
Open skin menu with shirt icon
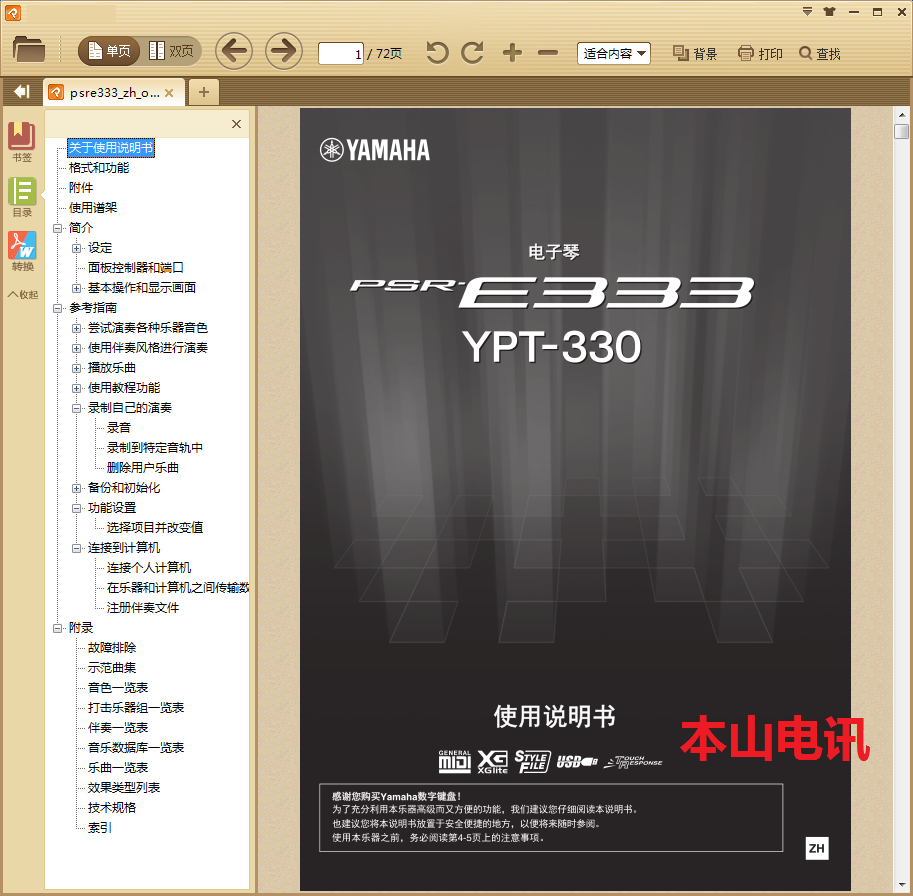830,12
